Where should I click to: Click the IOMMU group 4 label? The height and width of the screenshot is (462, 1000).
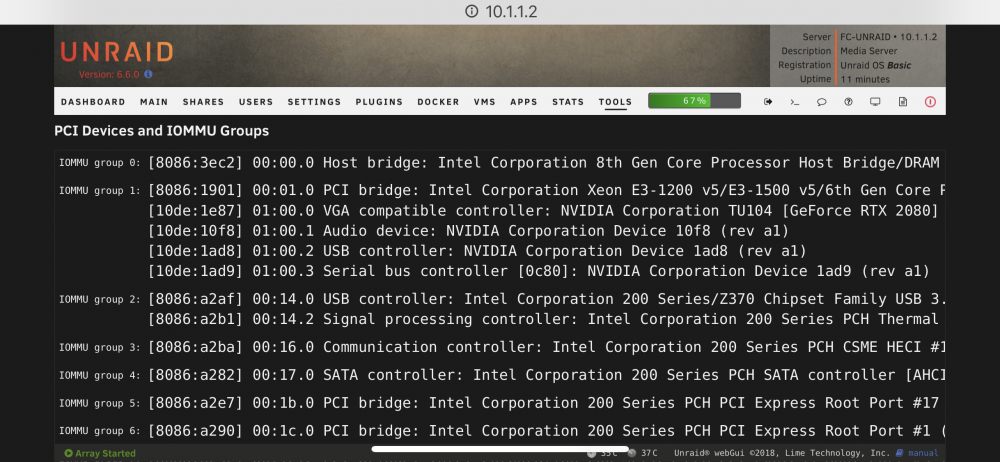click(x=99, y=375)
